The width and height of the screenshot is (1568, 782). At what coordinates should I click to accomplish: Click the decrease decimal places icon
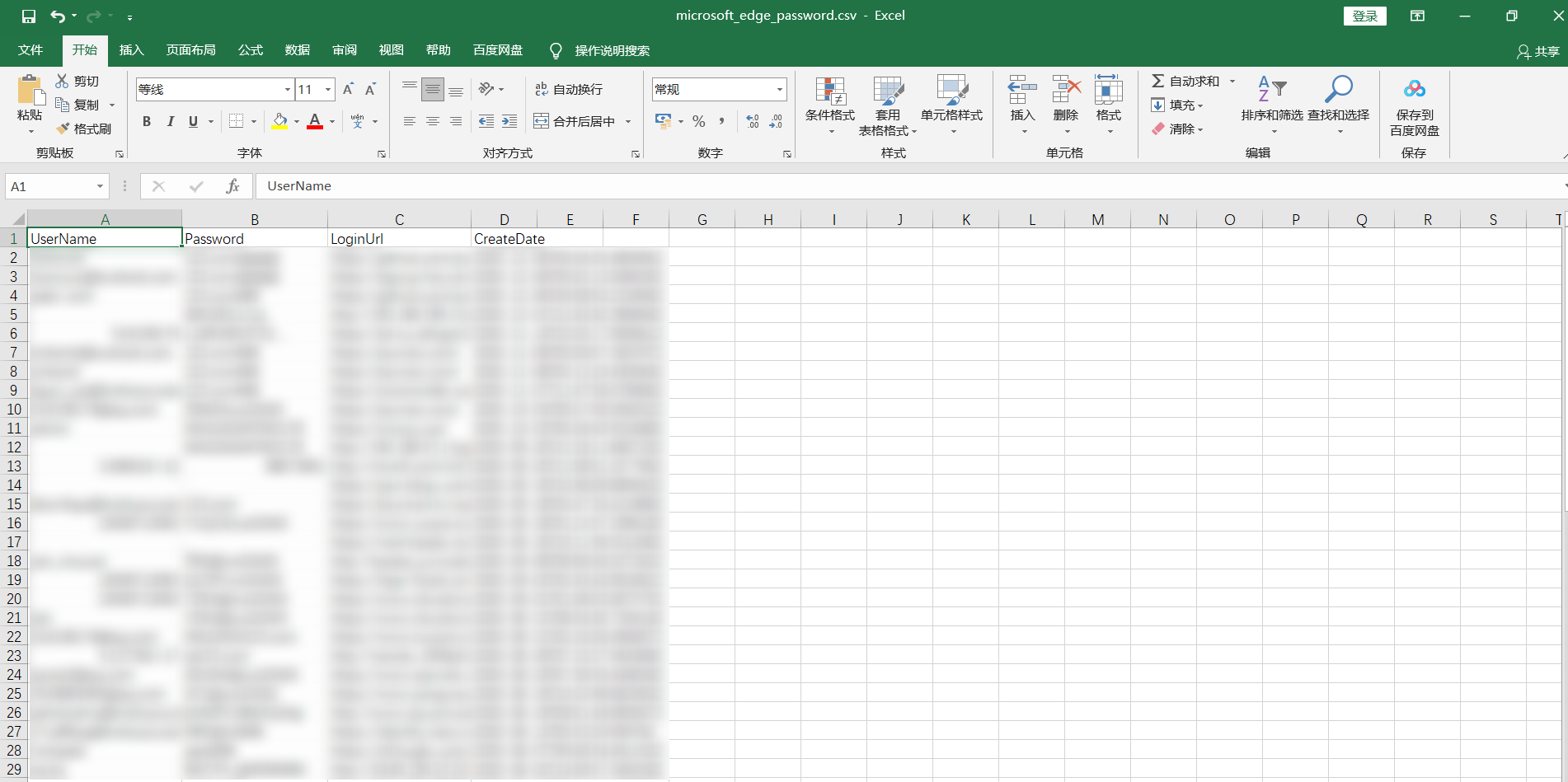[776, 121]
